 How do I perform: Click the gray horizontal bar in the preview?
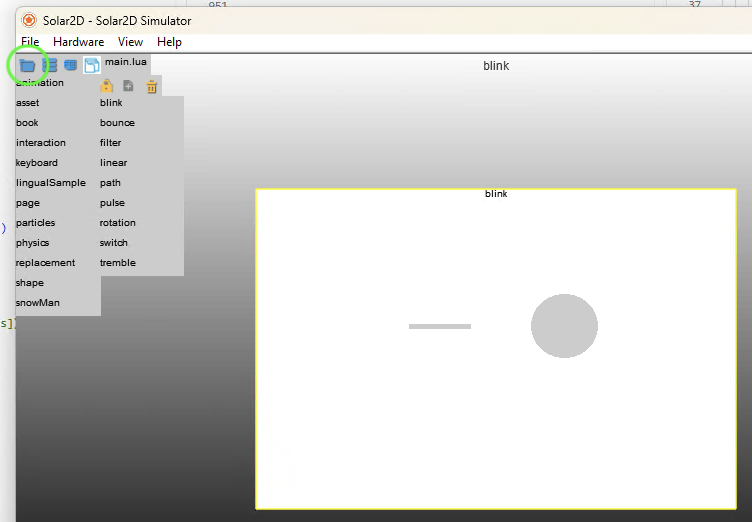[x=440, y=326]
